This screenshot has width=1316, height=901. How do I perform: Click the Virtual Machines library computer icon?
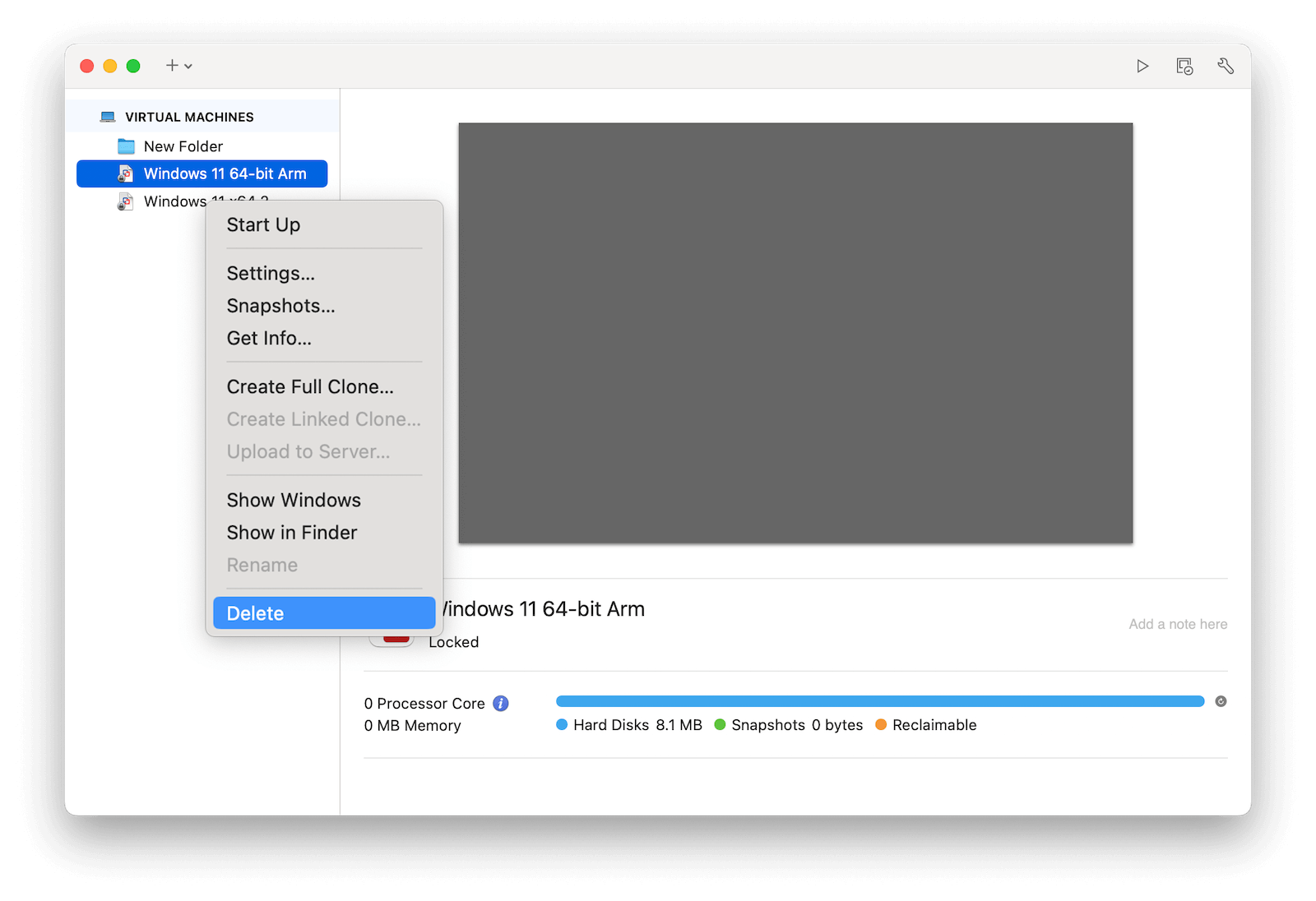point(108,117)
